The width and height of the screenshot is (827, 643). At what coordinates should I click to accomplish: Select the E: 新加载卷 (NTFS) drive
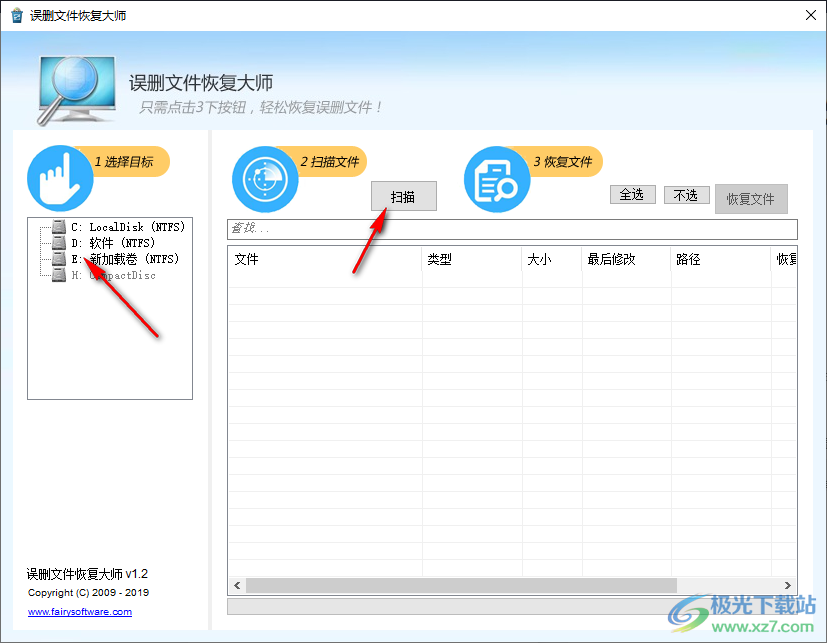(126, 259)
